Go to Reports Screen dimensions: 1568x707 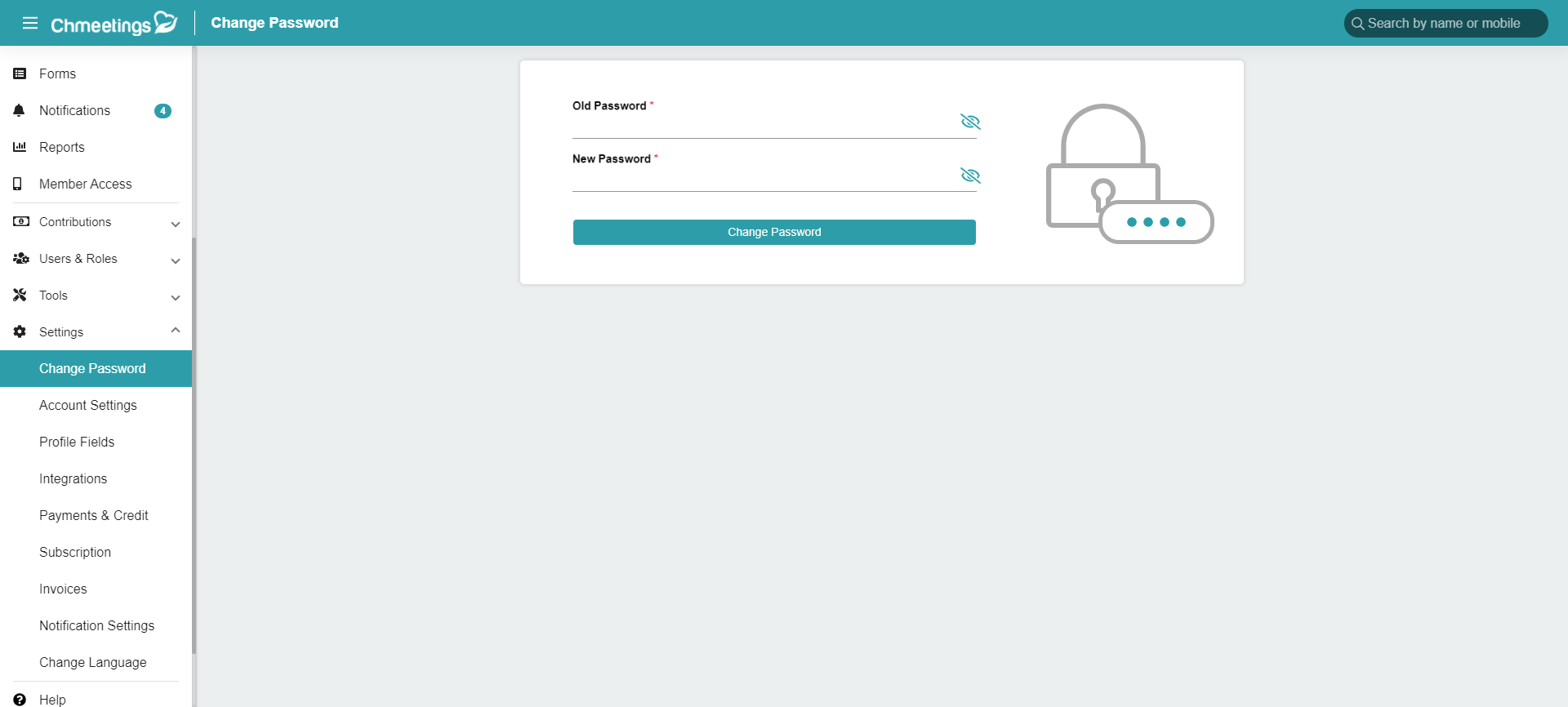click(96, 147)
